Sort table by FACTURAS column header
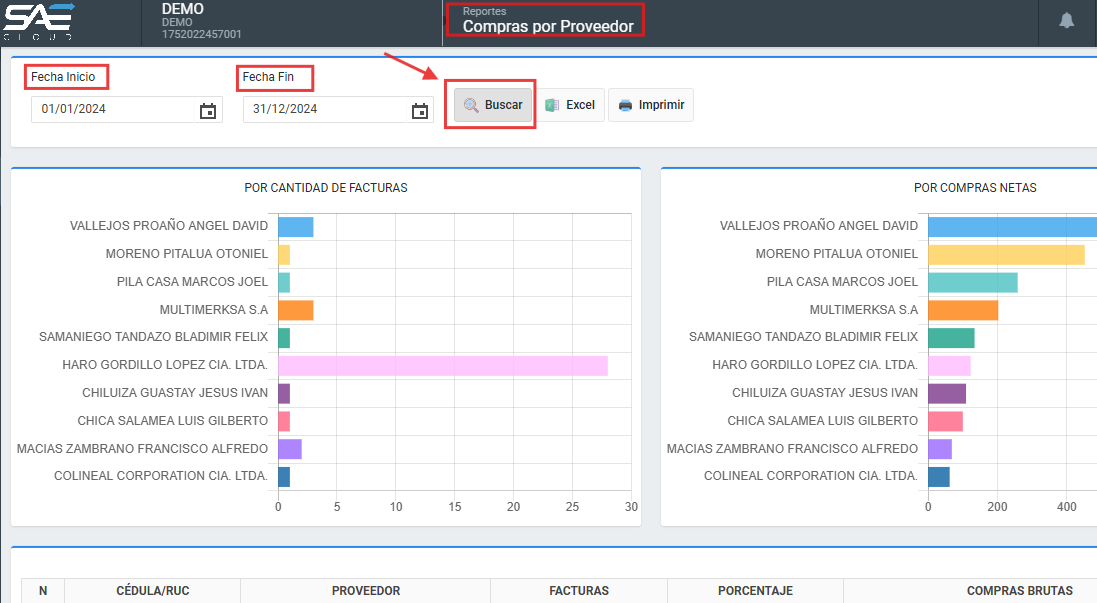The image size is (1097, 603). 579,591
